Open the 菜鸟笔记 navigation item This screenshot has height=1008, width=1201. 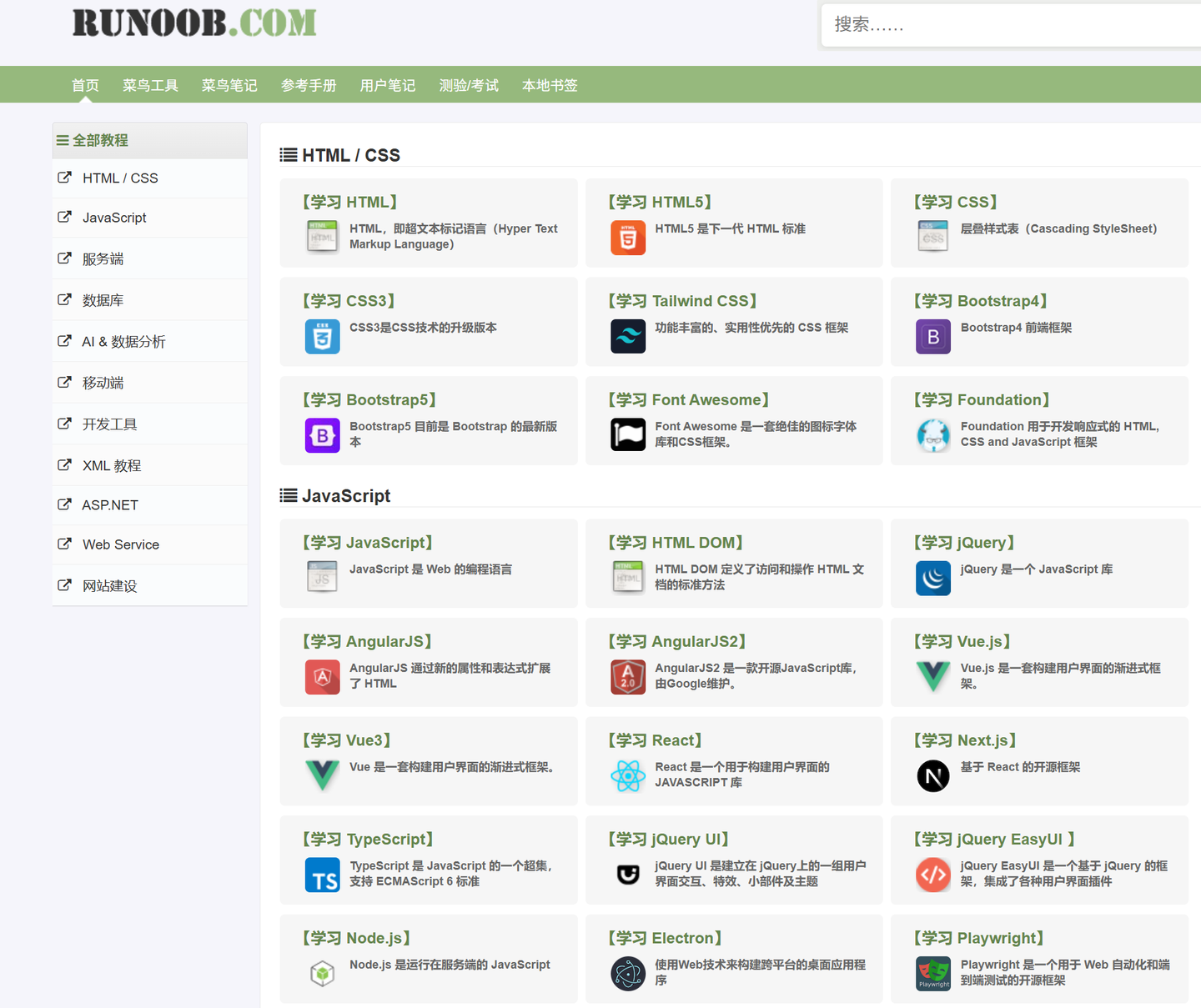click(x=229, y=85)
